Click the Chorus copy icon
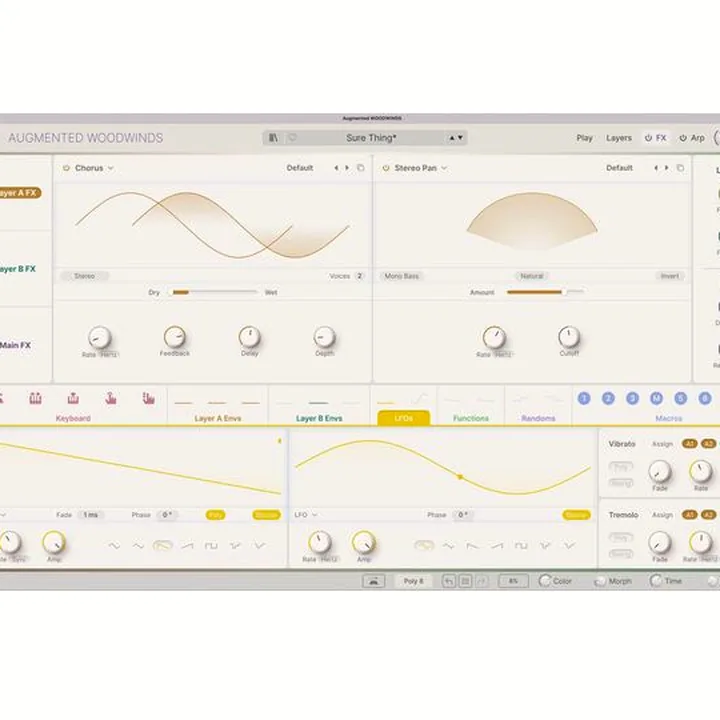 click(360, 168)
